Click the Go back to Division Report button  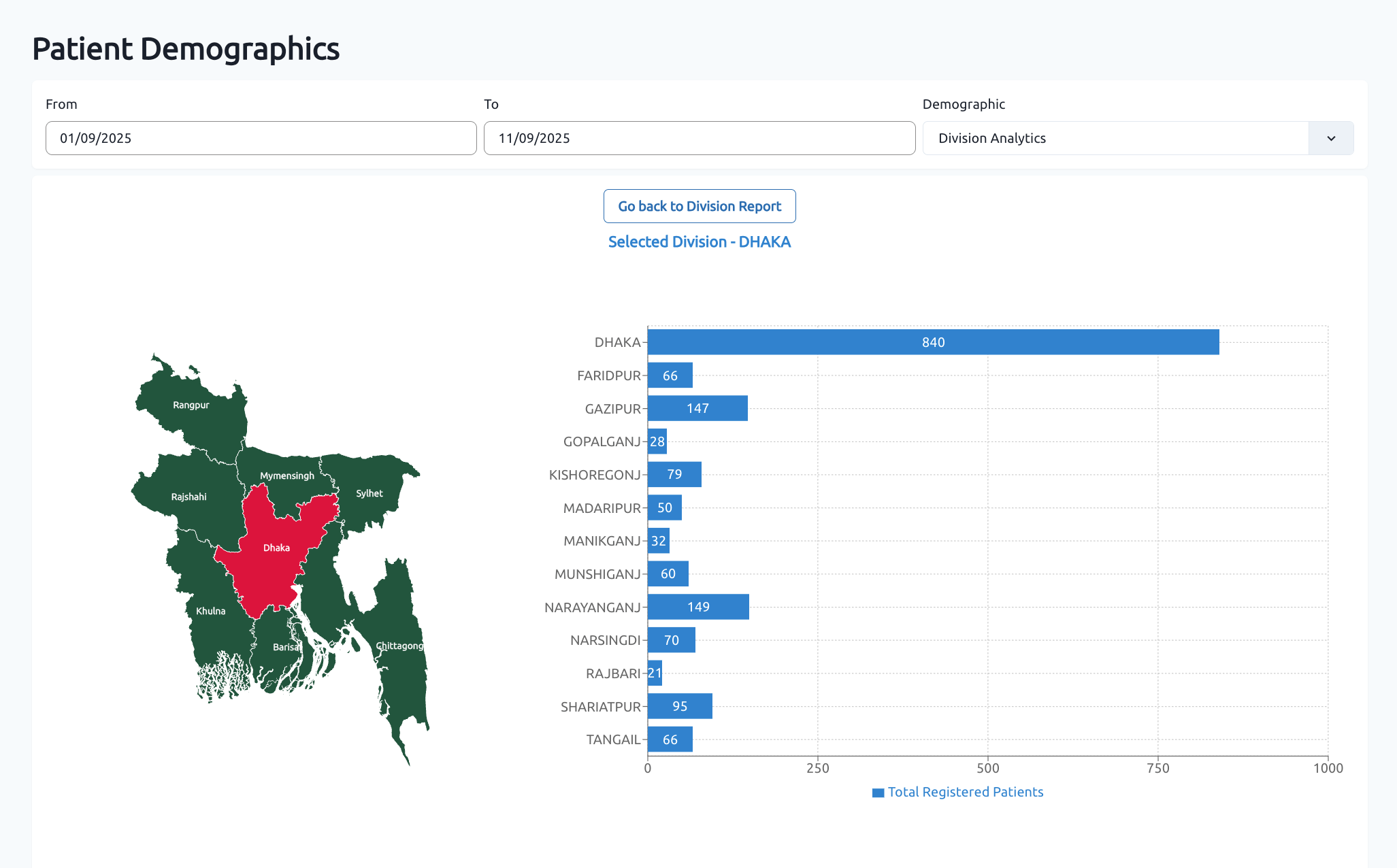(x=699, y=206)
